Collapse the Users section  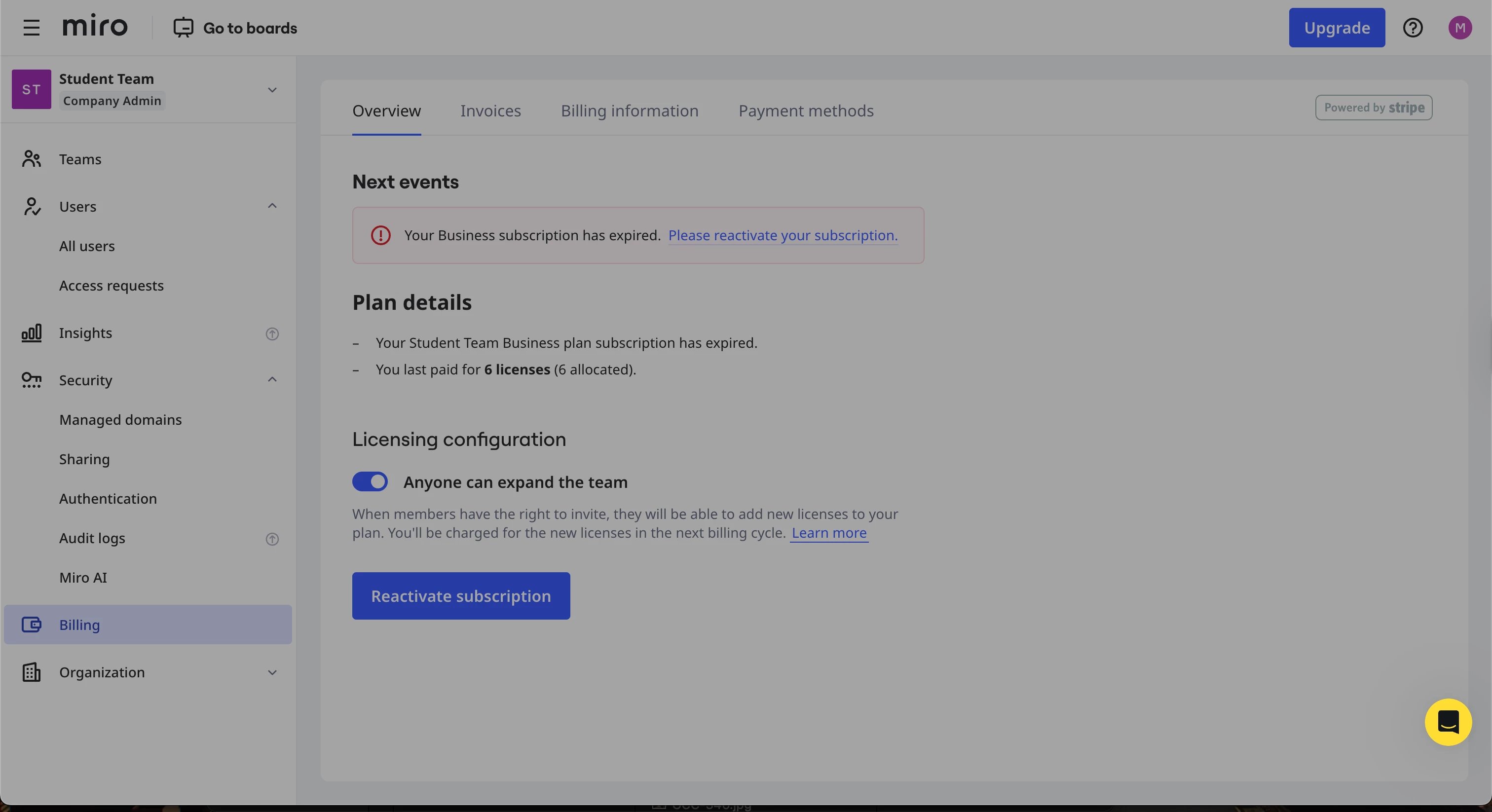272,206
